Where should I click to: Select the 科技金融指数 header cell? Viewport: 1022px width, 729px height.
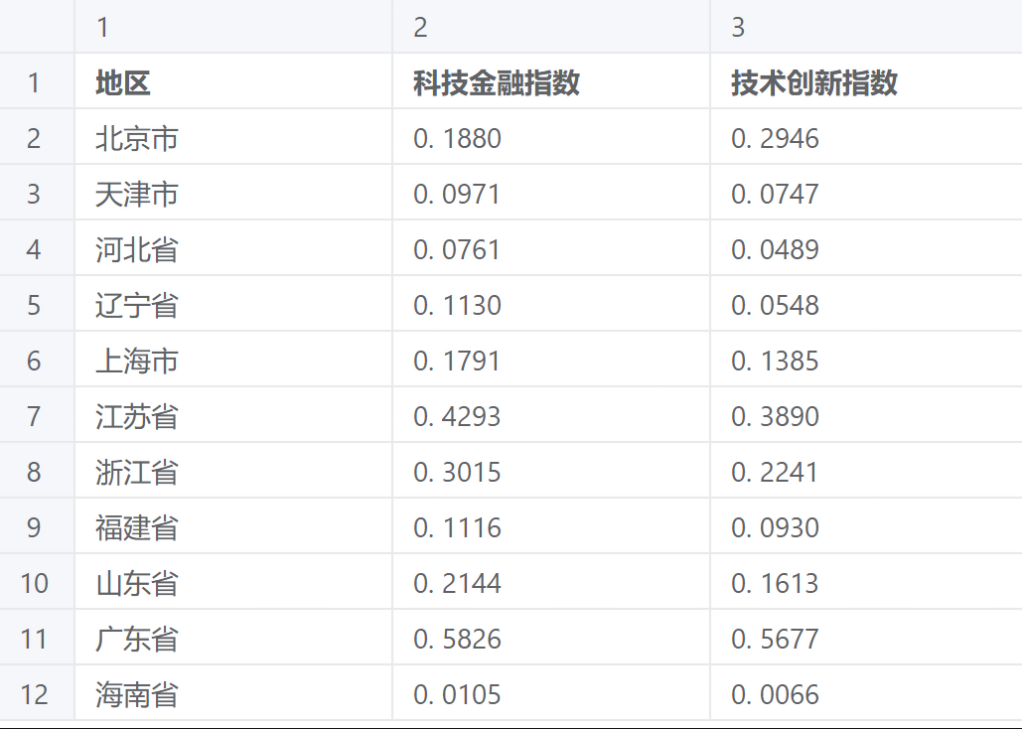point(497,83)
